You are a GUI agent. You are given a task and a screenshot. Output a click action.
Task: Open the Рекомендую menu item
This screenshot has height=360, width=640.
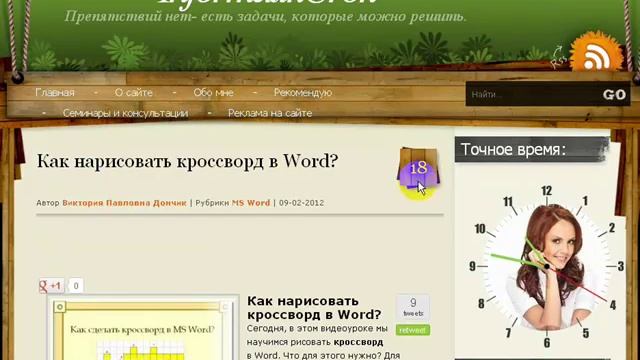click(303, 93)
